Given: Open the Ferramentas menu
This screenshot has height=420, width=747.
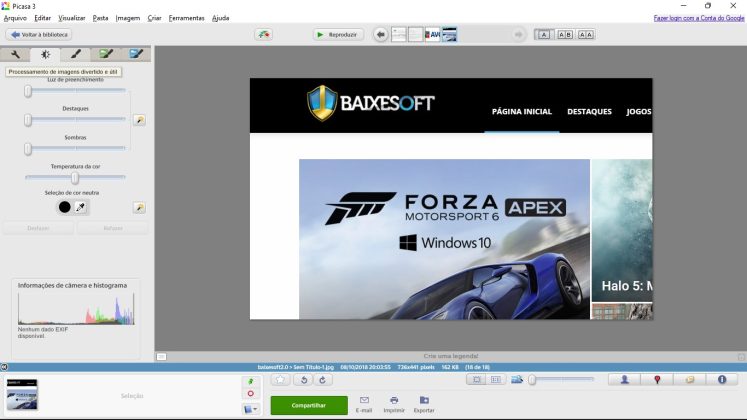Looking at the screenshot, I should [186, 18].
